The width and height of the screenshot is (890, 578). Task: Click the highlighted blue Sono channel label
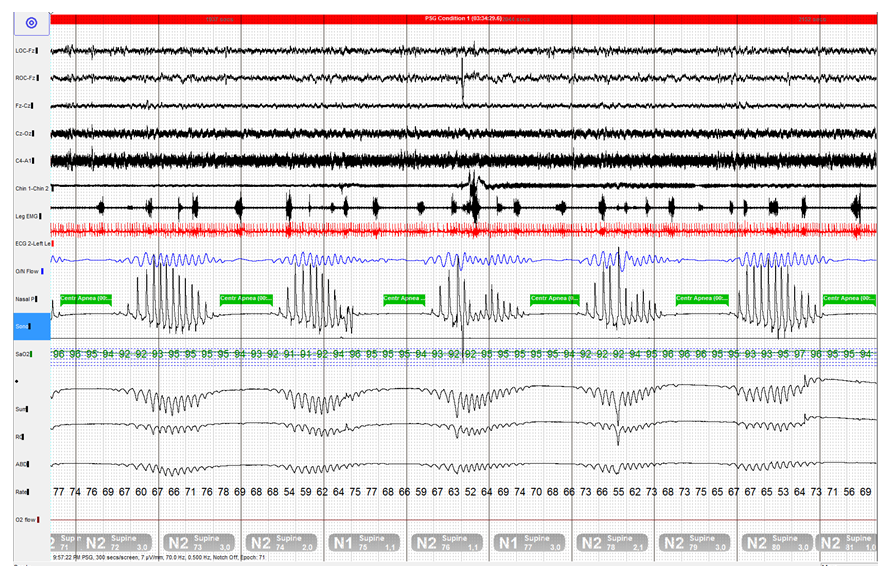tap(25, 326)
